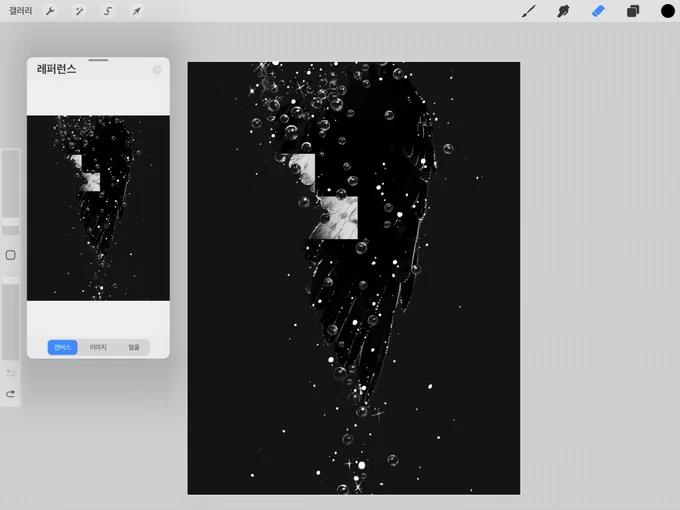The height and width of the screenshot is (510, 680).
Task: Open the Layers panel icon
Action: 633,11
